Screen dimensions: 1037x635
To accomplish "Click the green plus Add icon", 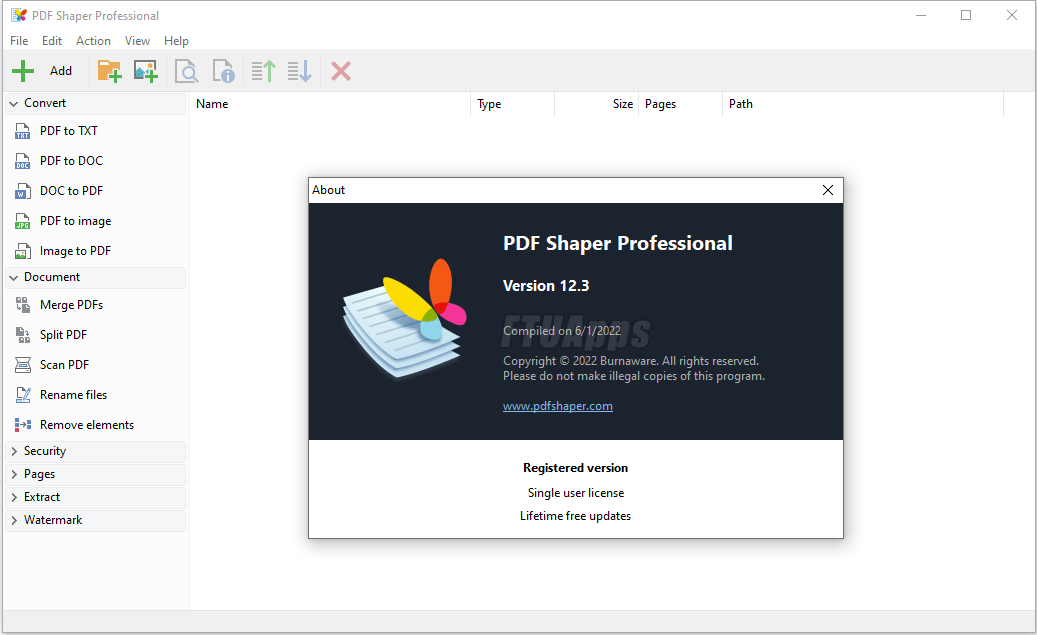I will pos(23,71).
